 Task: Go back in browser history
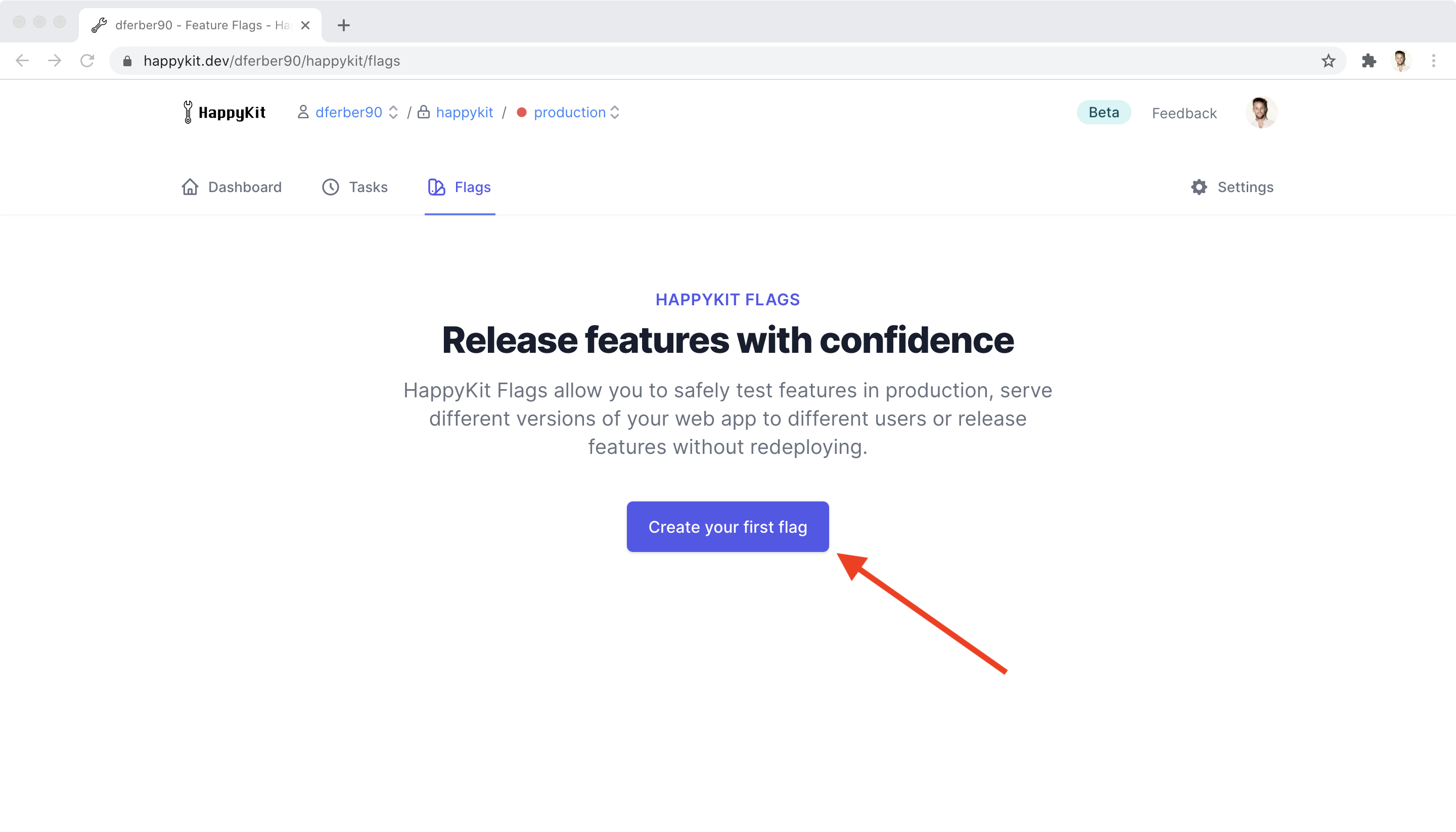tap(22, 61)
